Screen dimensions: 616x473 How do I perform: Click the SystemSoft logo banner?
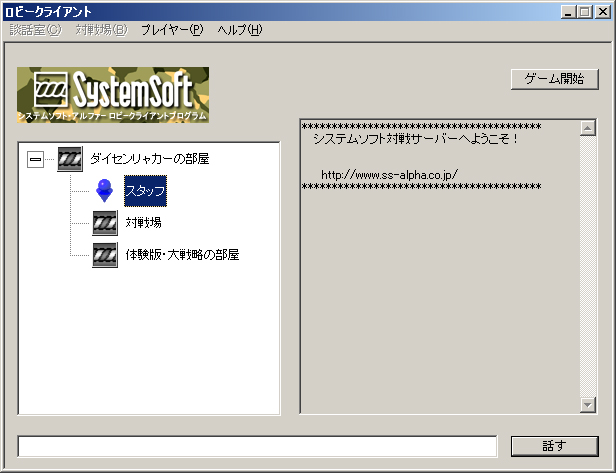coord(113,94)
